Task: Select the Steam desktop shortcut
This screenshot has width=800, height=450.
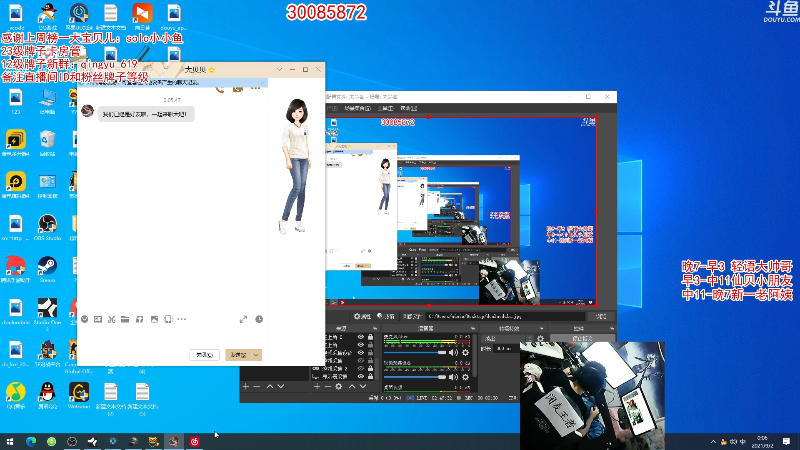Action: 47,269
